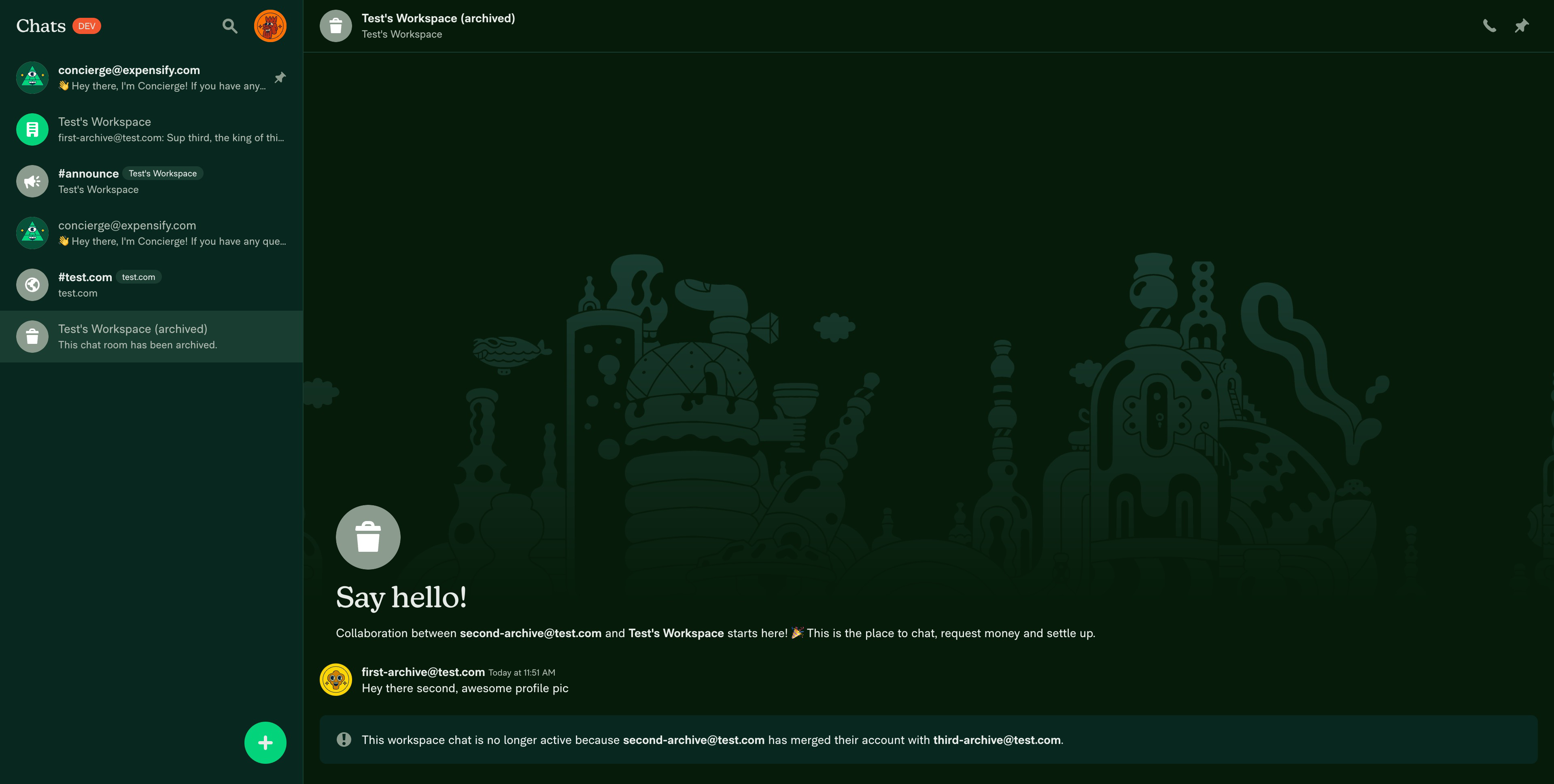Click second-archive@test.com in the archived notice
Viewport: 1554px width, 784px height.
tap(694, 740)
